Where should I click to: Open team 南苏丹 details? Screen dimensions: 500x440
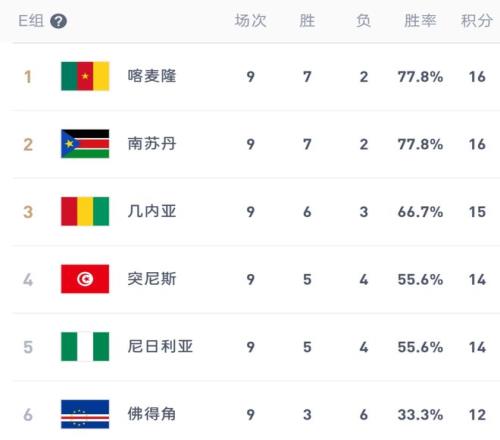click(x=152, y=144)
